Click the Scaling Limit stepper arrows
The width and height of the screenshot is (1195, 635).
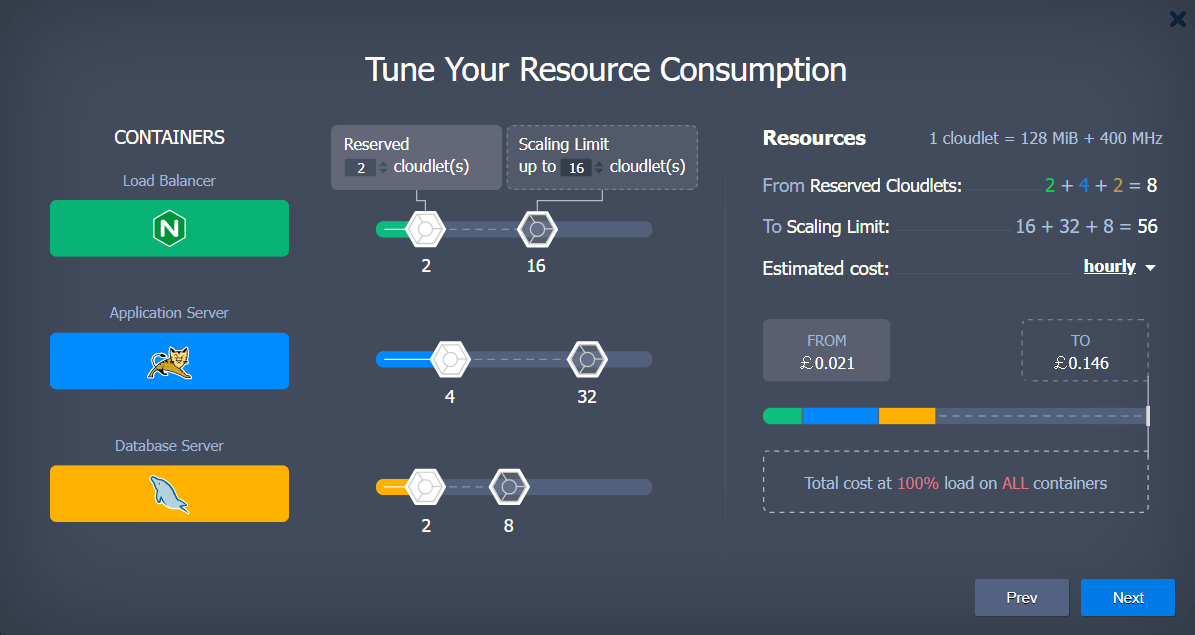(599, 167)
